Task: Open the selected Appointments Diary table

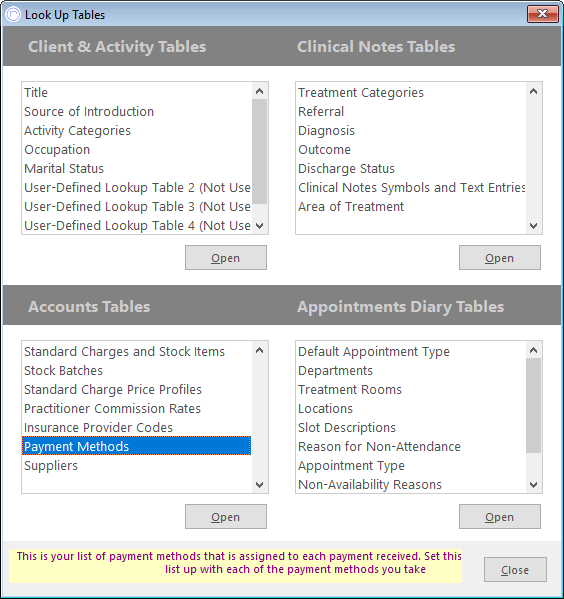Action: click(500, 517)
